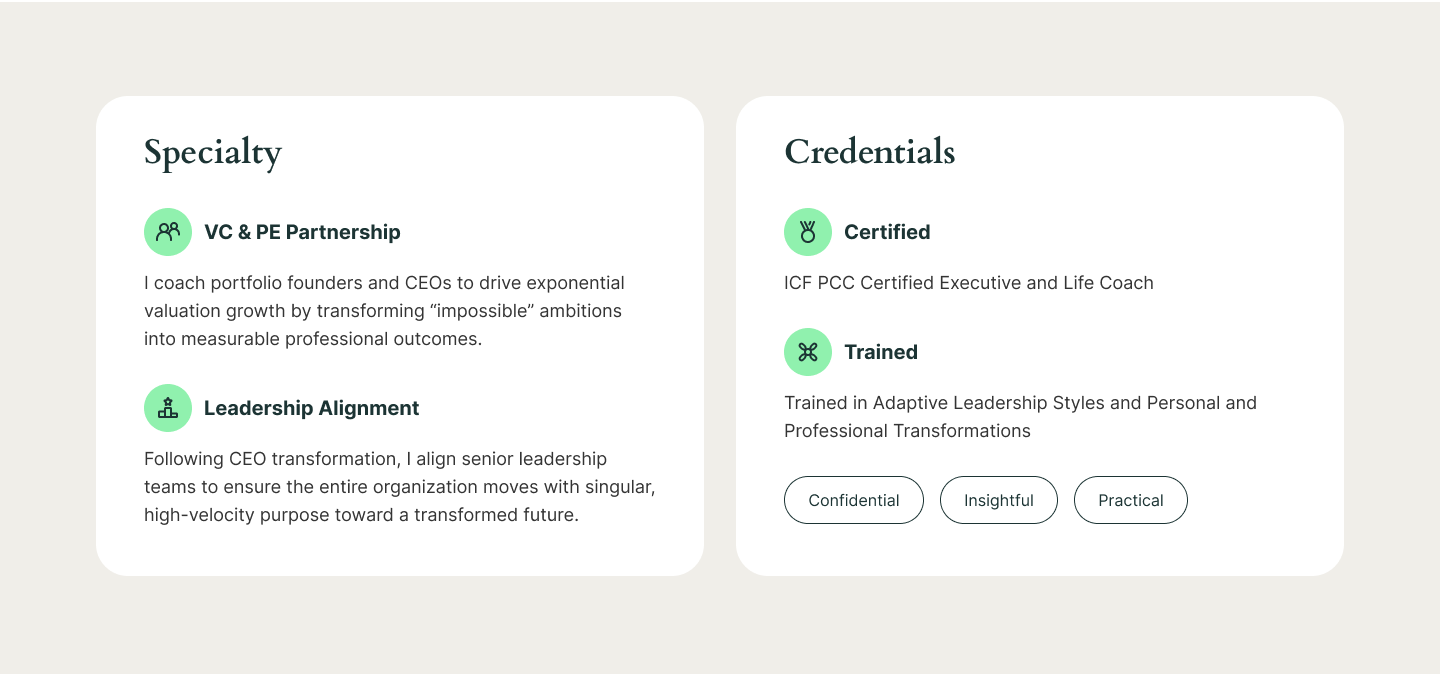
Task: Select the Certified medal icon
Action: click(x=808, y=232)
